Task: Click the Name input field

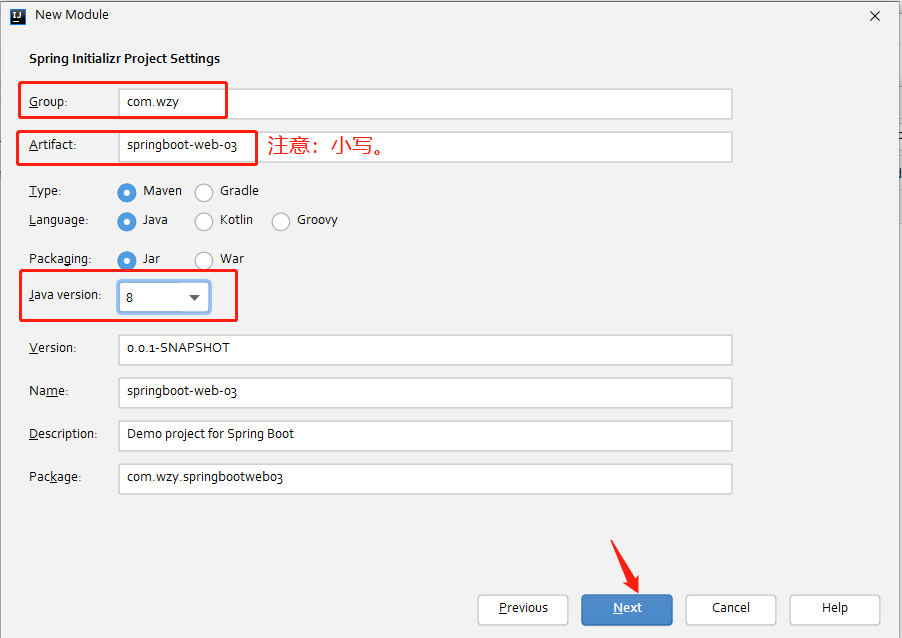Action: click(x=425, y=393)
